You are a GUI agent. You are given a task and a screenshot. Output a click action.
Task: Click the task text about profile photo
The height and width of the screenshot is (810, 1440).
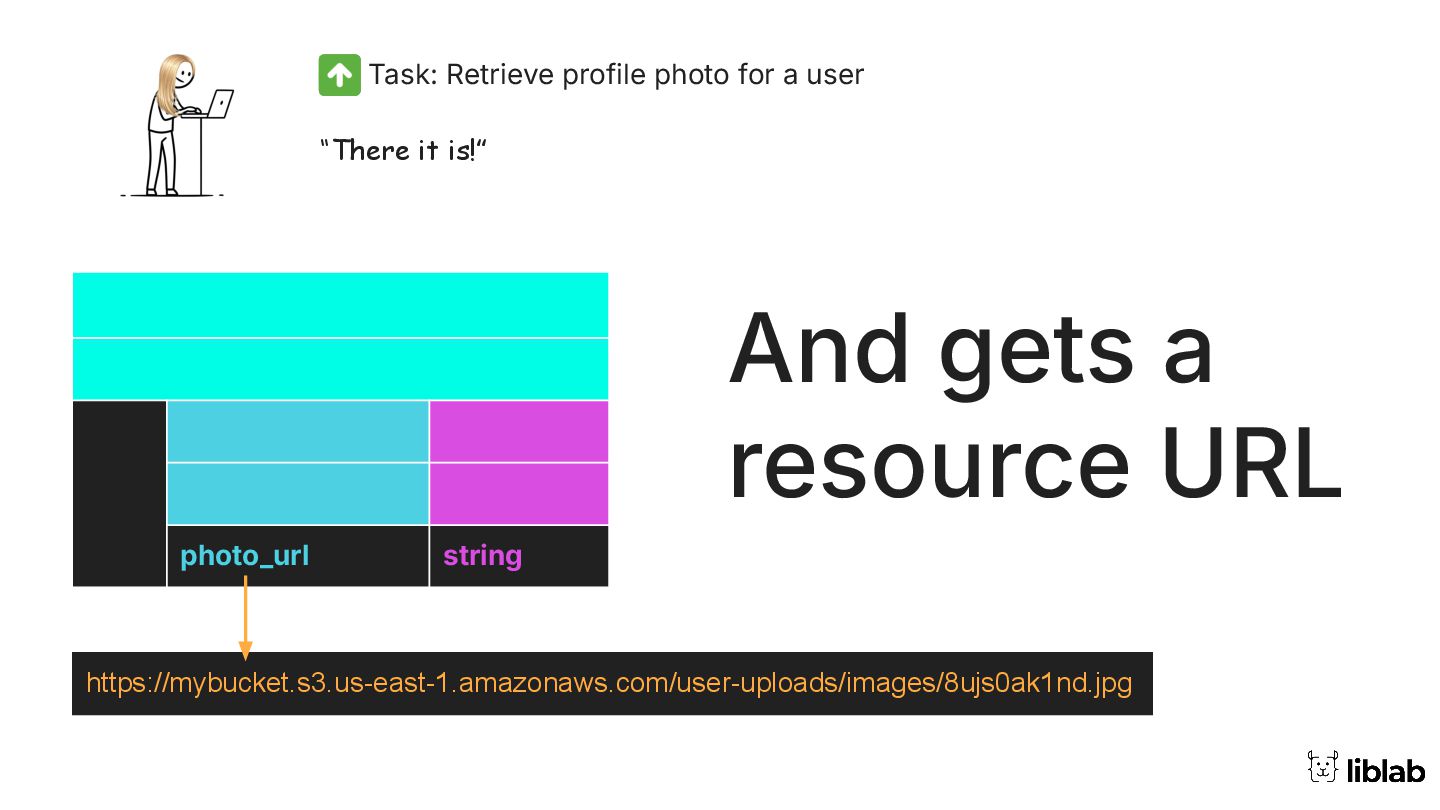pos(615,75)
